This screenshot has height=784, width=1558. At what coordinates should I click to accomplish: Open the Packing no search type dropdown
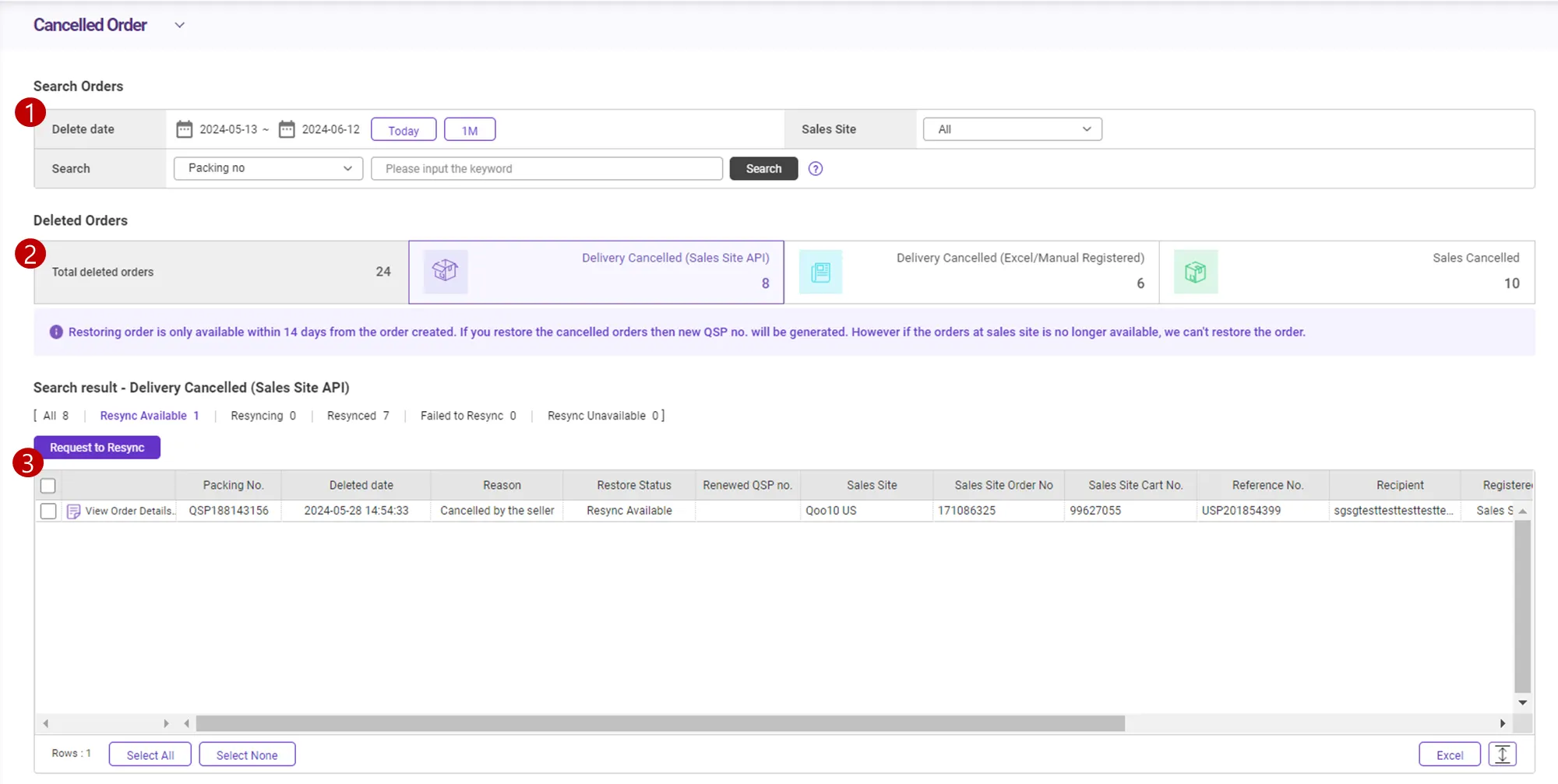269,168
